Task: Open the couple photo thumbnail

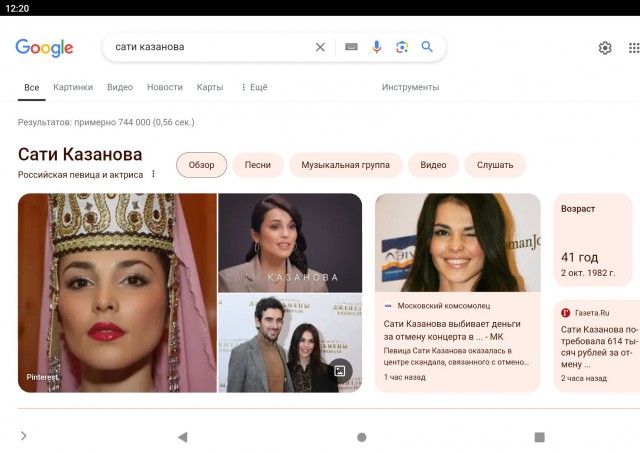Action: pos(290,343)
